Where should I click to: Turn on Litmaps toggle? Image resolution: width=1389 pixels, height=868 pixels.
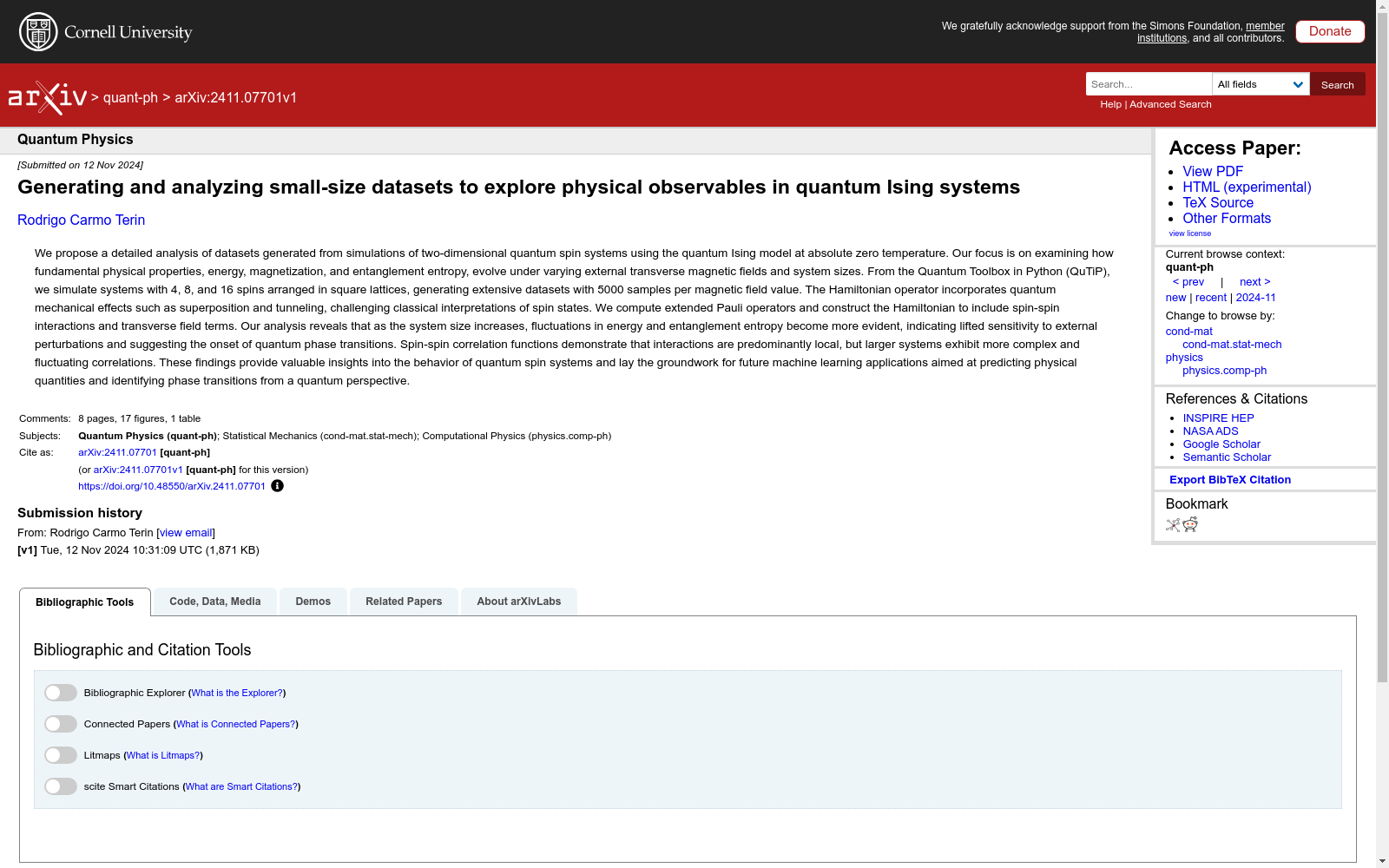coord(61,755)
